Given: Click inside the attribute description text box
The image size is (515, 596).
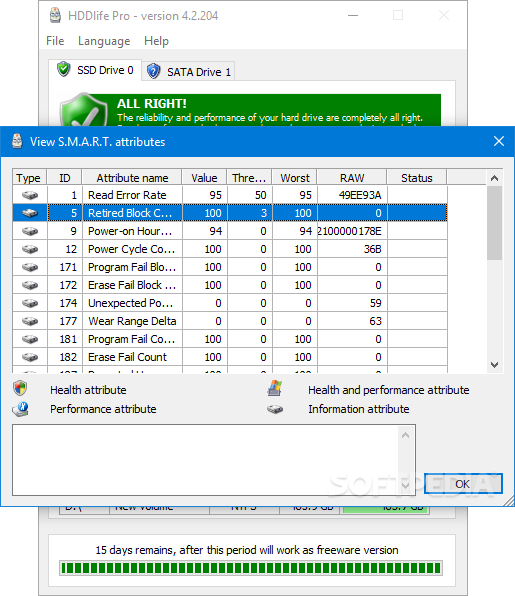Looking at the screenshot, I should tap(205, 460).
